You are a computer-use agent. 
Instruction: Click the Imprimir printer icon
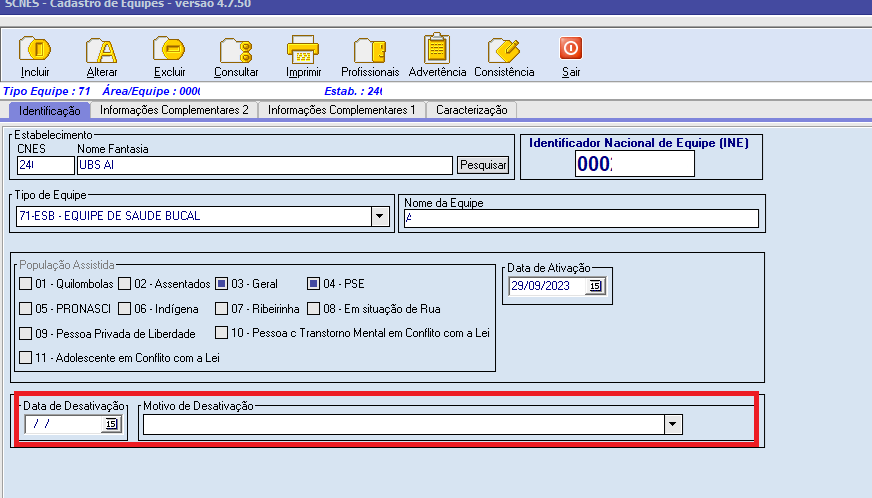(303, 50)
